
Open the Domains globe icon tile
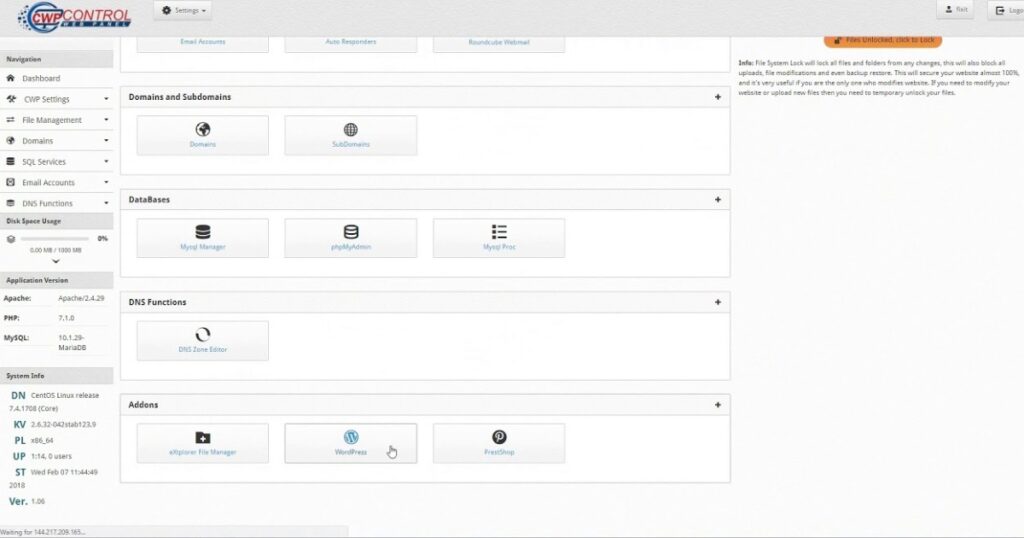(x=202, y=135)
